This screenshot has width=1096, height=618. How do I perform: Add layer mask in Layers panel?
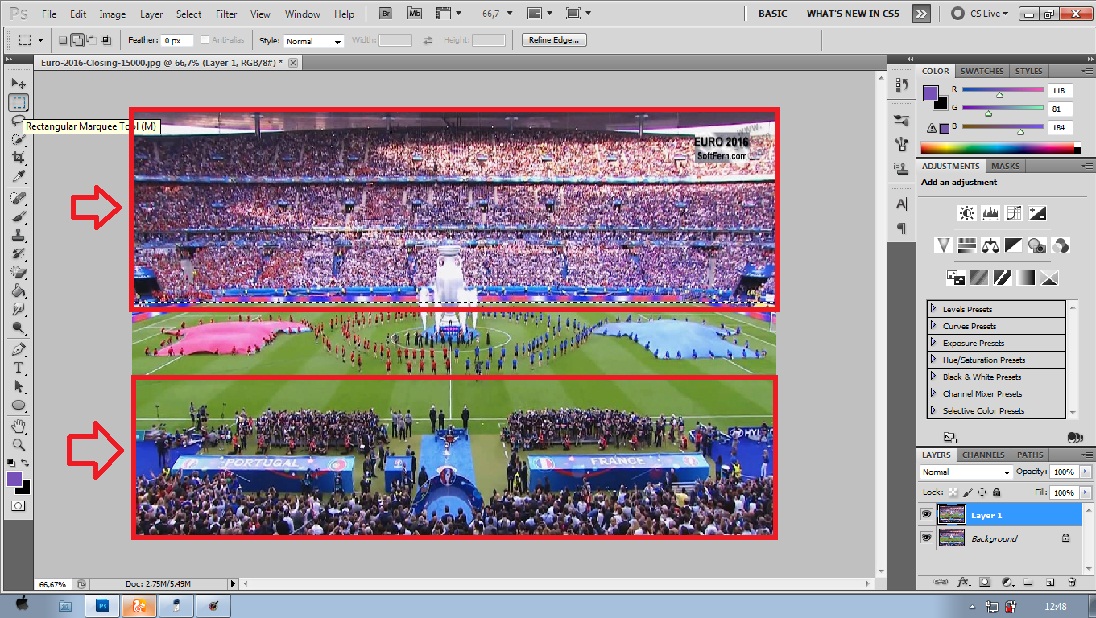(984, 582)
